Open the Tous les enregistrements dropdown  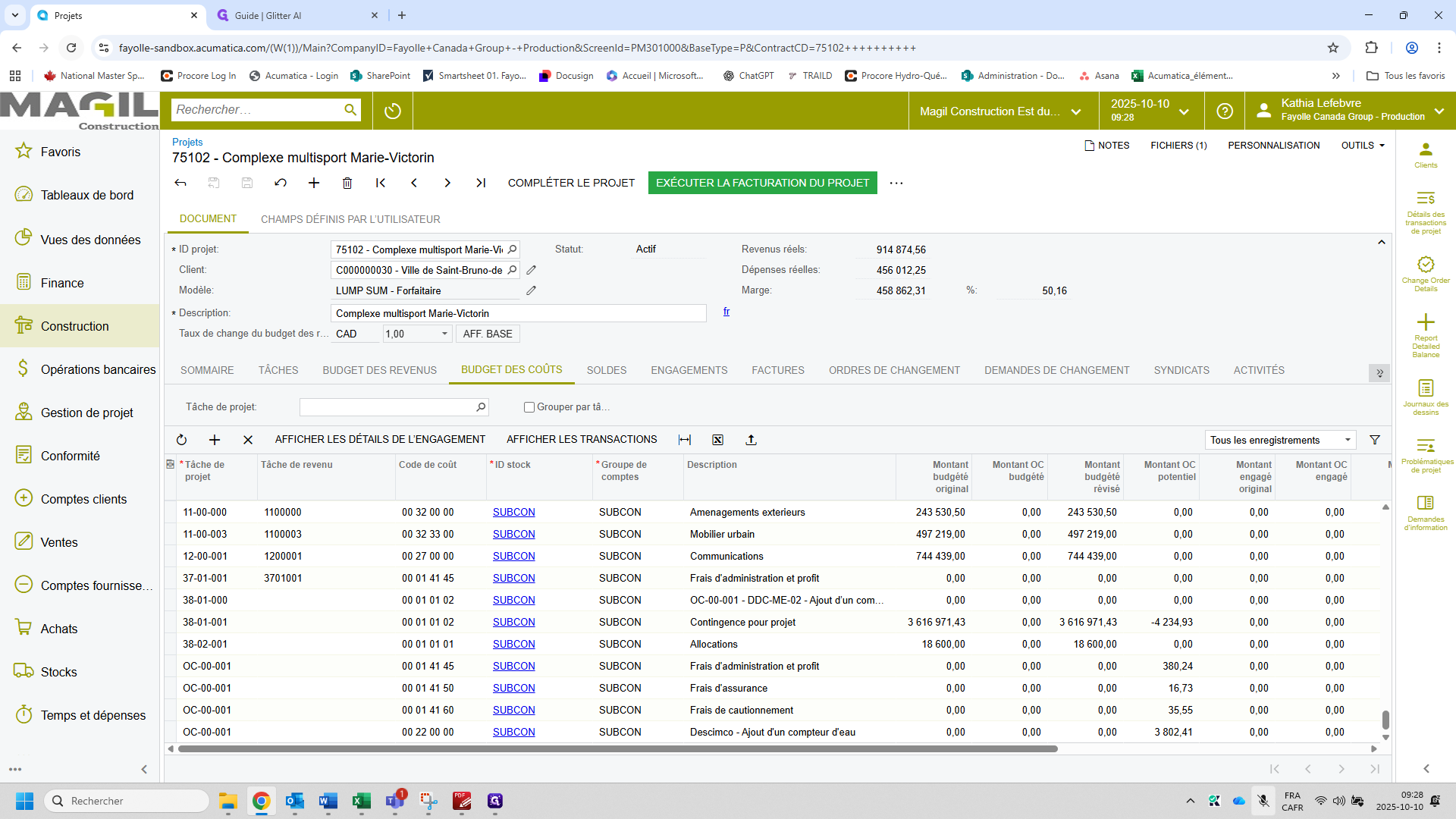(x=1280, y=440)
